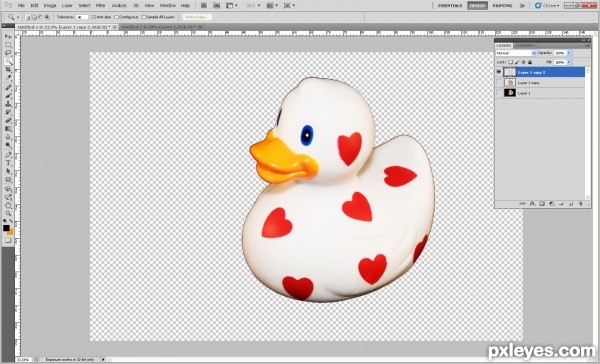Select the 3D Rotate tool
Viewport: 600px width, 364px height.
tap(8, 189)
